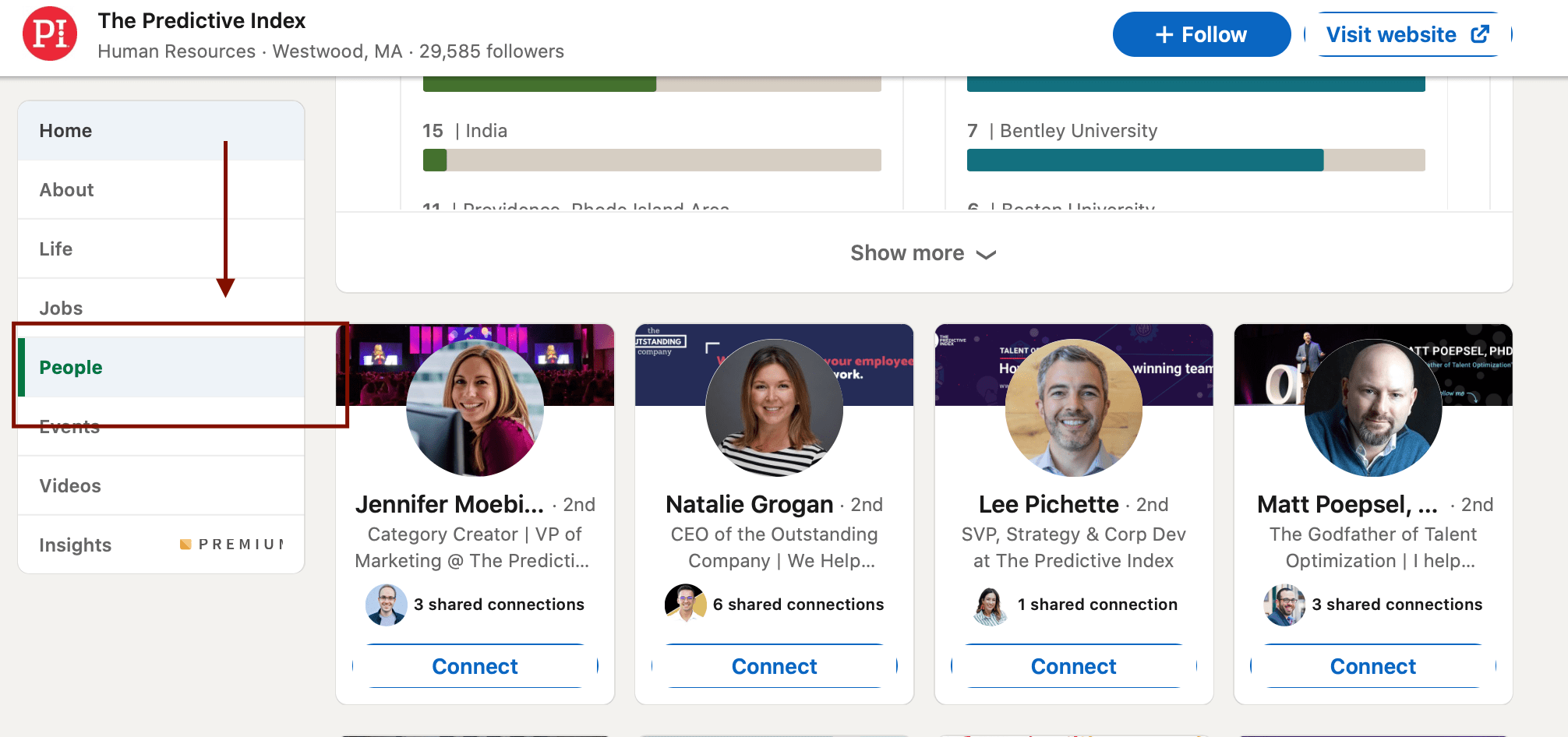Go to the Jobs section
This screenshot has width=1568, height=737.
(x=161, y=309)
